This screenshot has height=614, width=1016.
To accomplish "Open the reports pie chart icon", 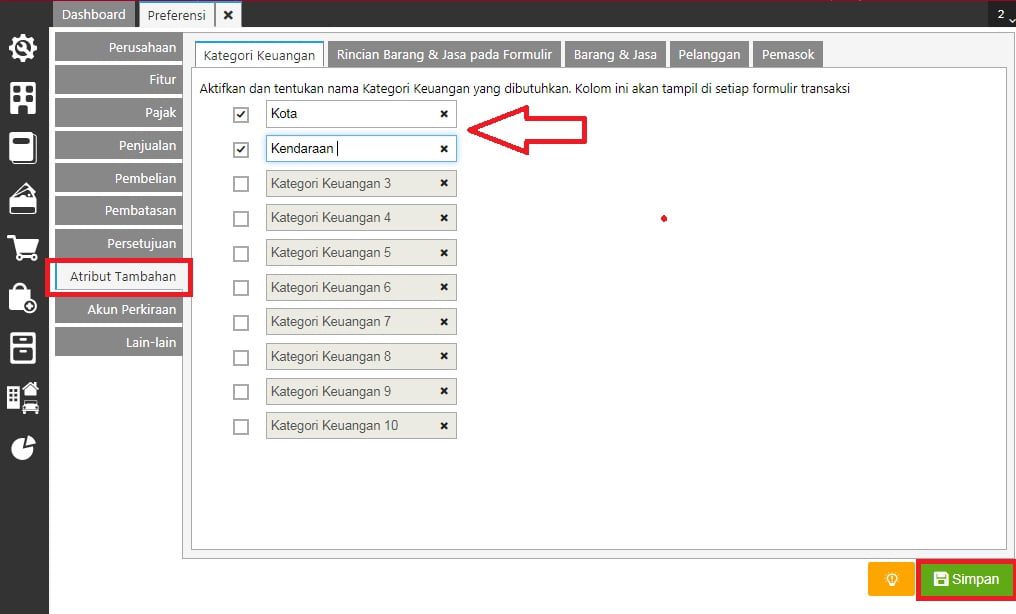I will [23, 448].
